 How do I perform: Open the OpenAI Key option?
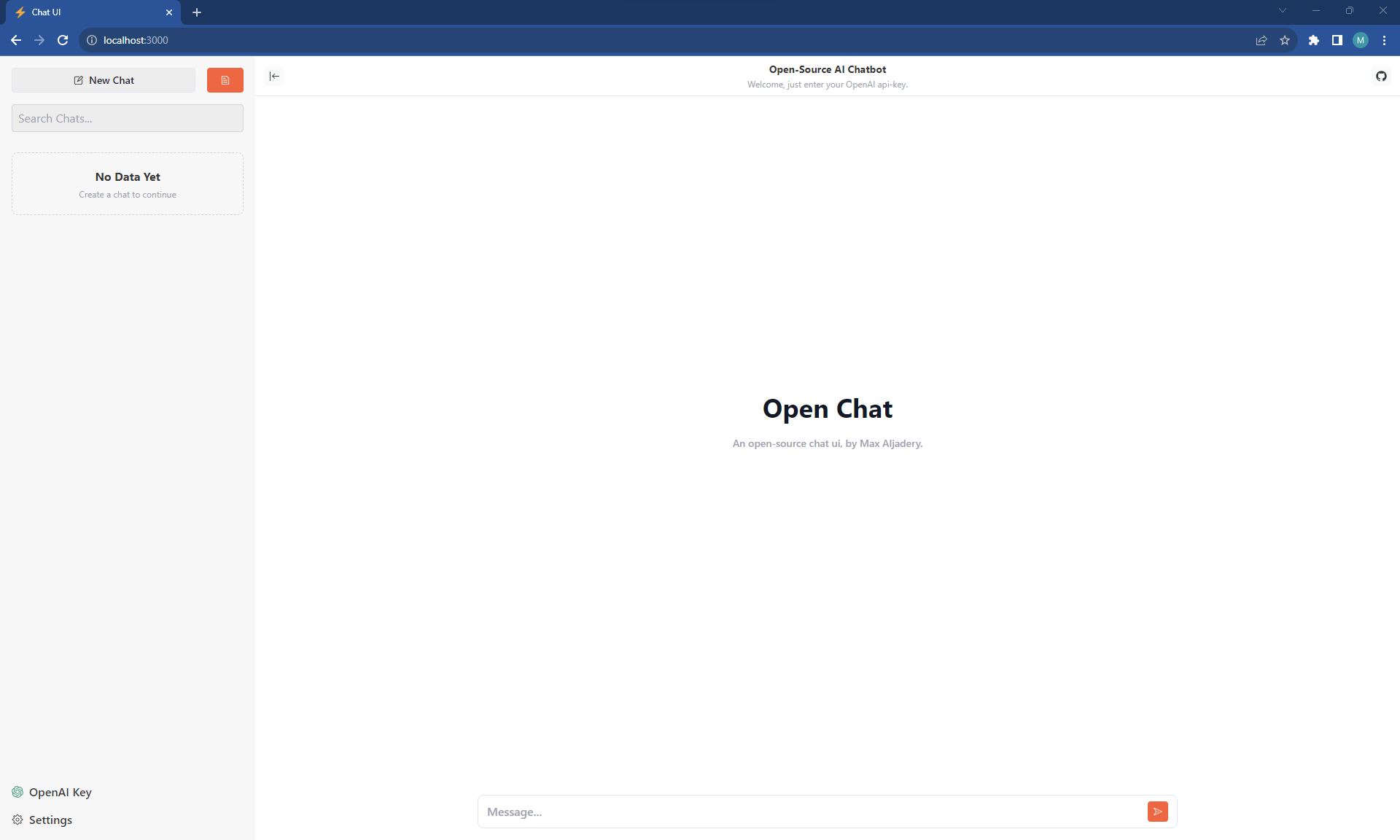click(60, 792)
